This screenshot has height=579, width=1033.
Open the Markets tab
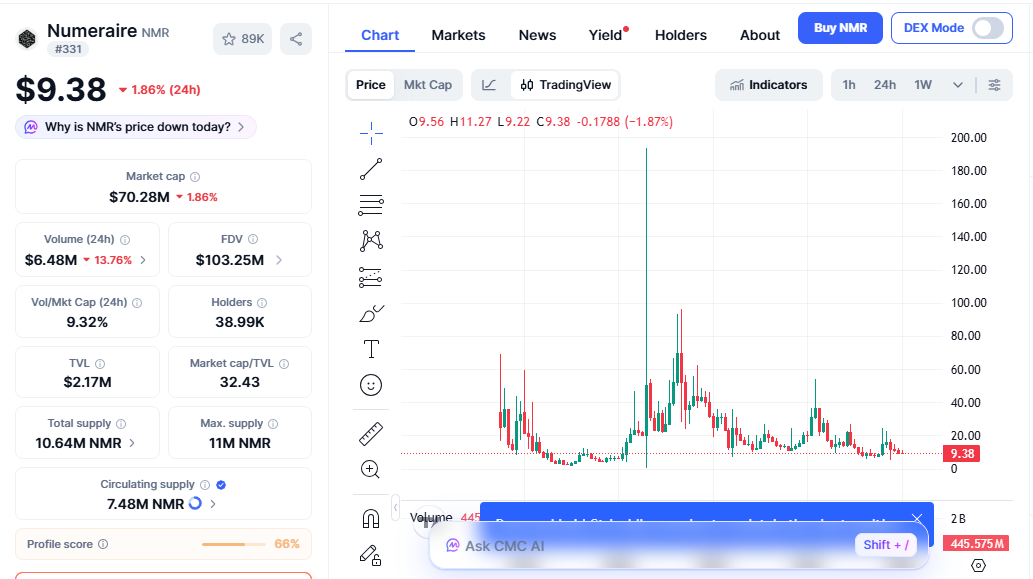tap(458, 35)
